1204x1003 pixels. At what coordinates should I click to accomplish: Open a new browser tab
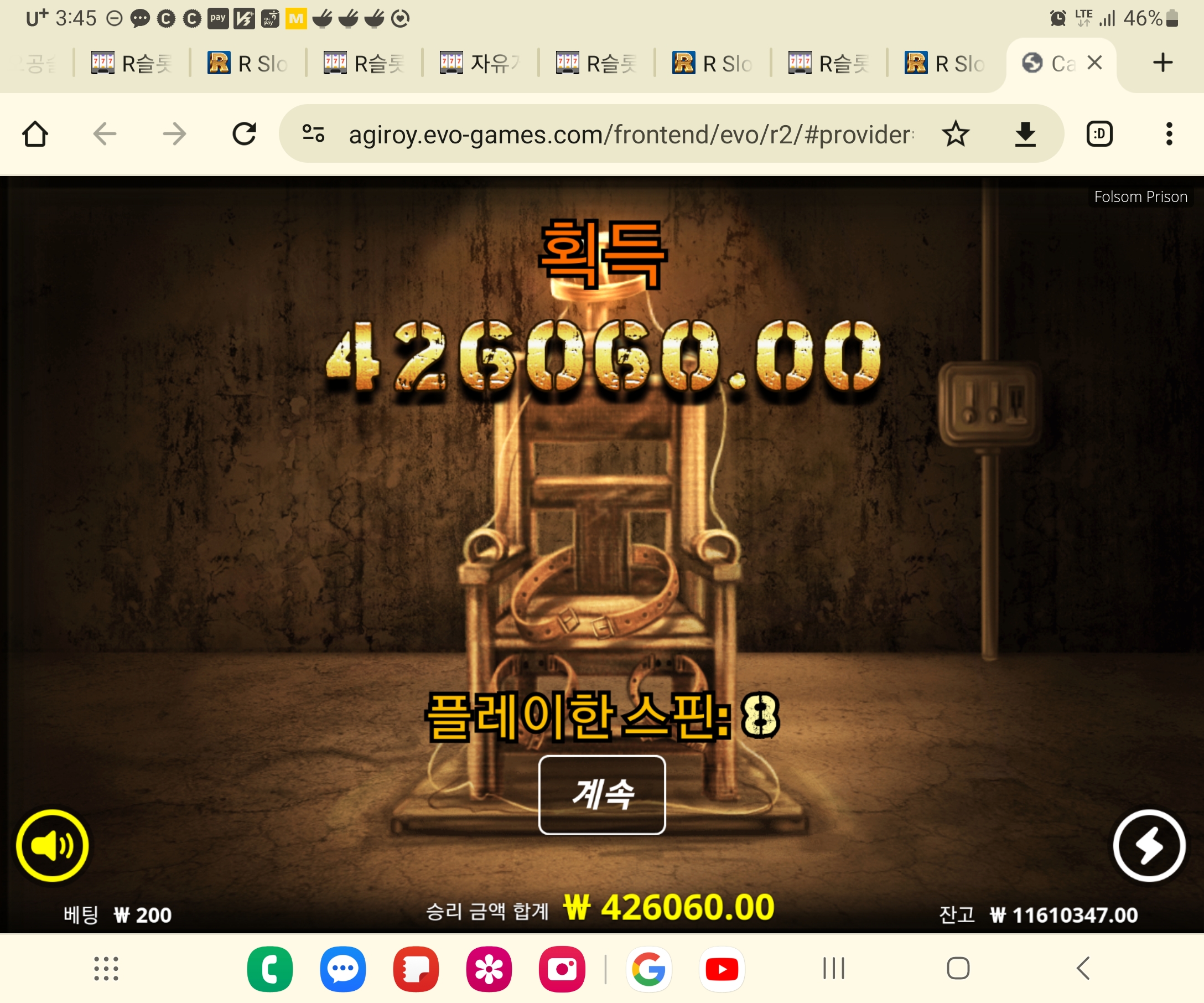[1162, 63]
